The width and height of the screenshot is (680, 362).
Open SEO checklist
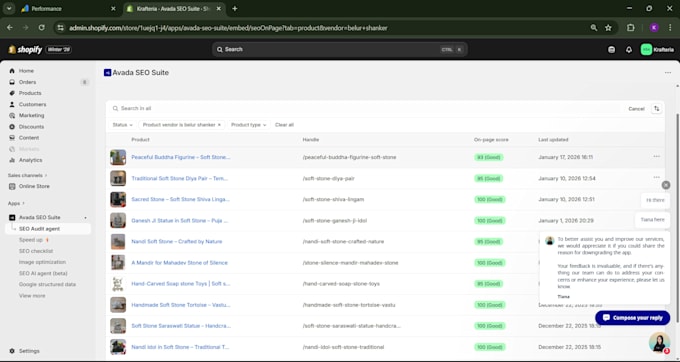(x=36, y=251)
